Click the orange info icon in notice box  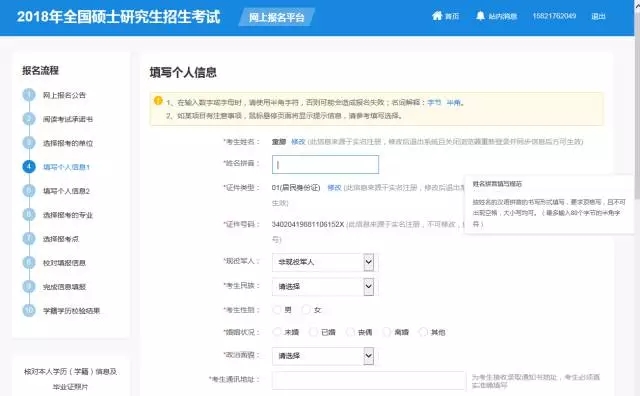pyautogui.click(x=158, y=100)
